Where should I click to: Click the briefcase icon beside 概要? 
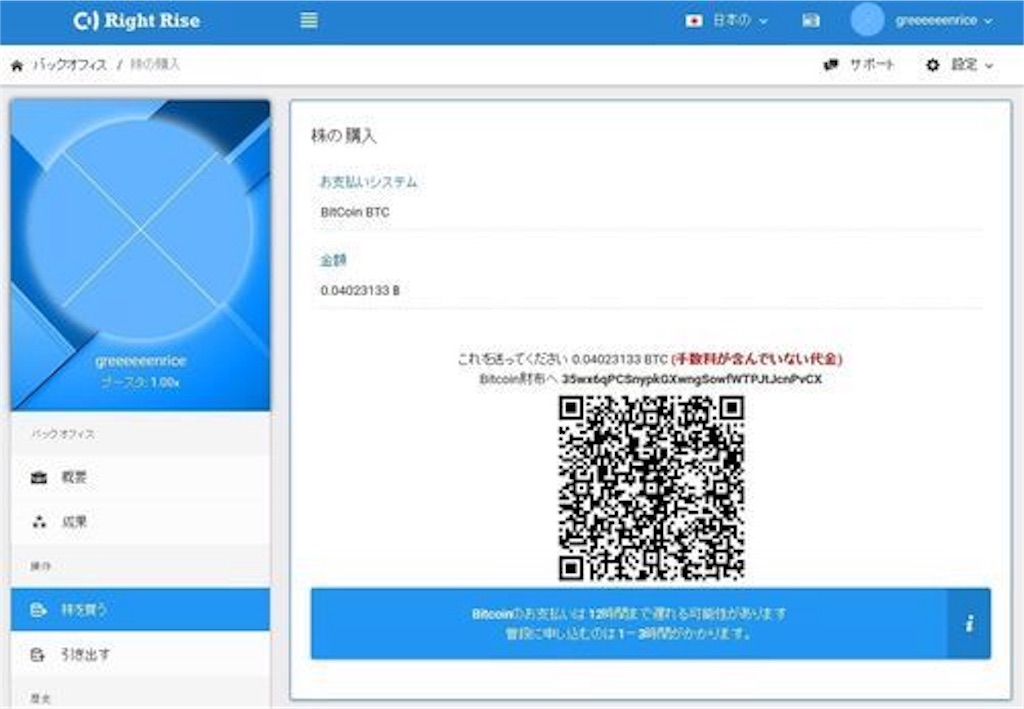tap(39, 478)
